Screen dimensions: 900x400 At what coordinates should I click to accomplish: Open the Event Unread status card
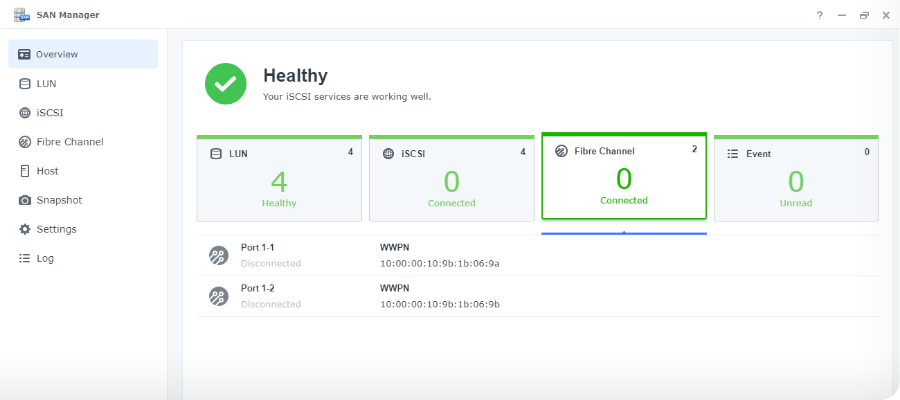point(796,179)
